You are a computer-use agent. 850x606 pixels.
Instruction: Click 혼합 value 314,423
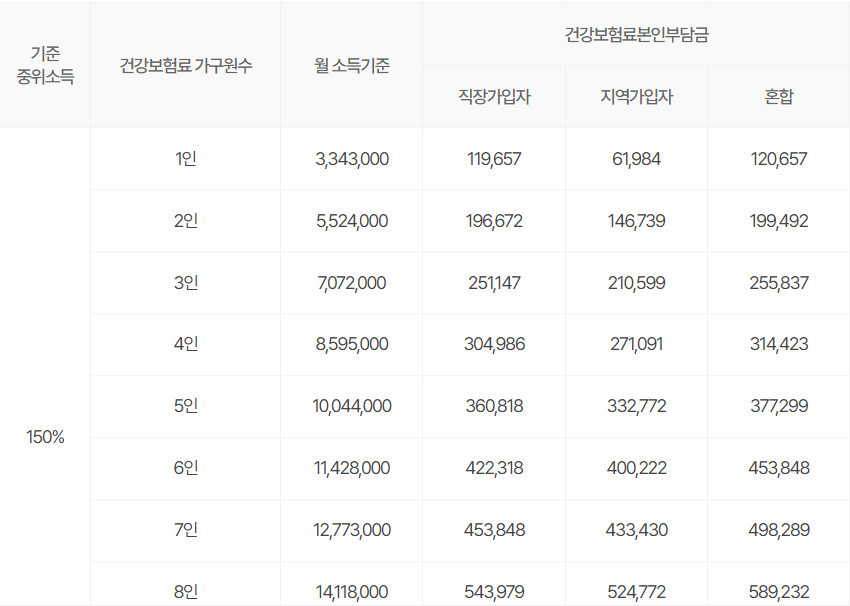(778, 344)
